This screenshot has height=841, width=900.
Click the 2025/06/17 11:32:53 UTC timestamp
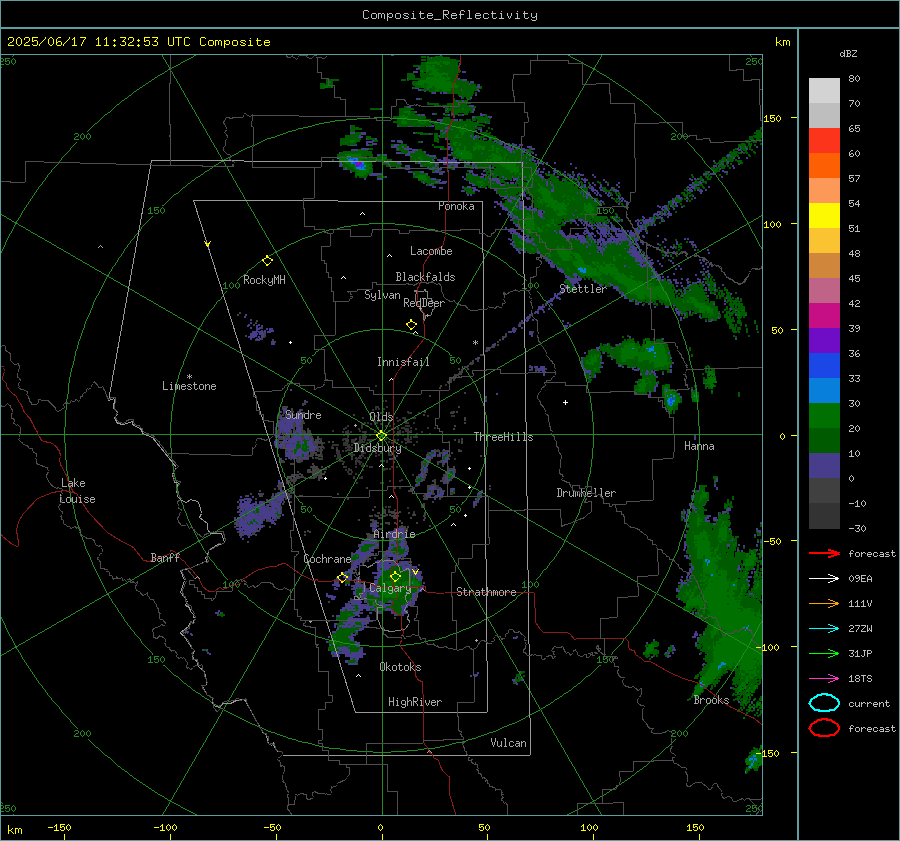click(x=139, y=42)
